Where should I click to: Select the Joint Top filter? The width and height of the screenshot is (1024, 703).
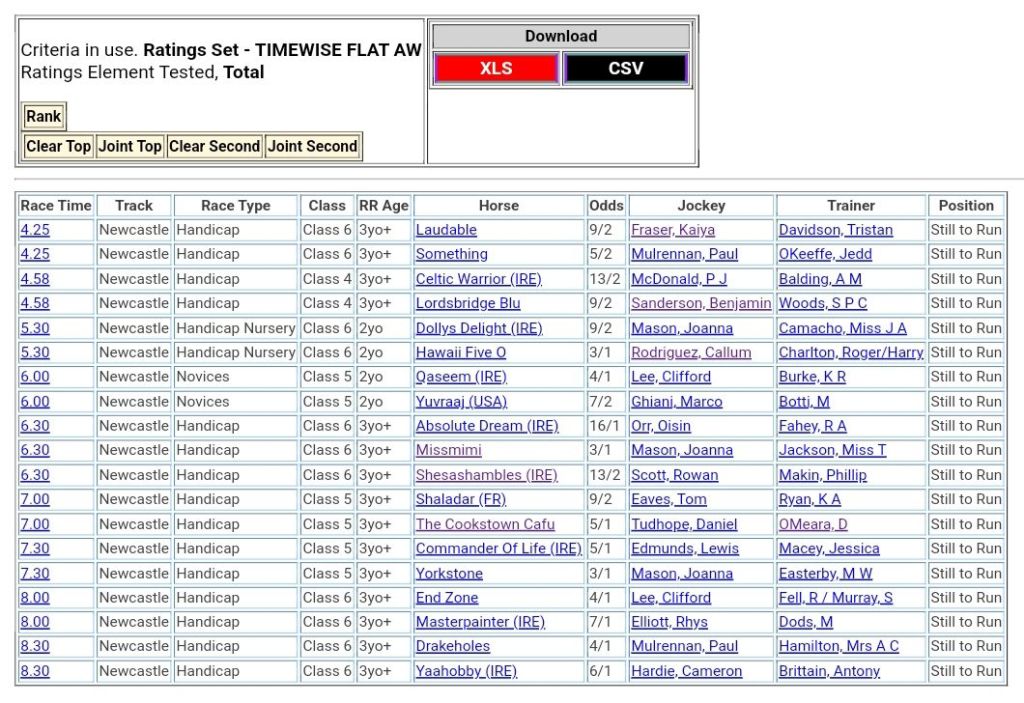point(130,146)
